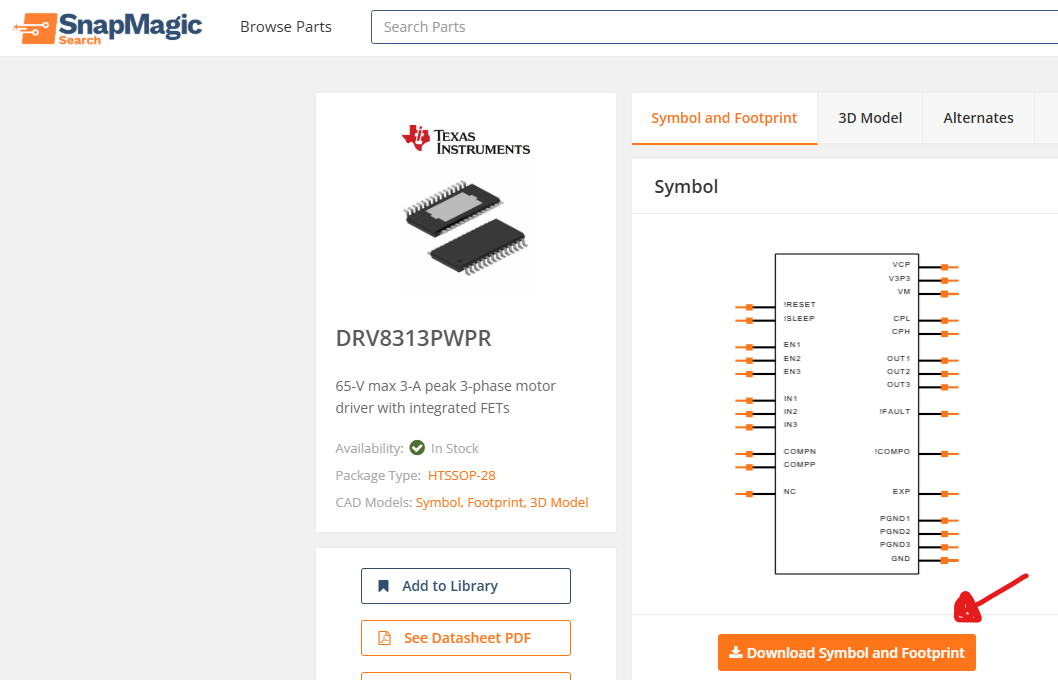Click the 65-V max 3-A motor driver description
The height and width of the screenshot is (680, 1058).
(445, 397)
